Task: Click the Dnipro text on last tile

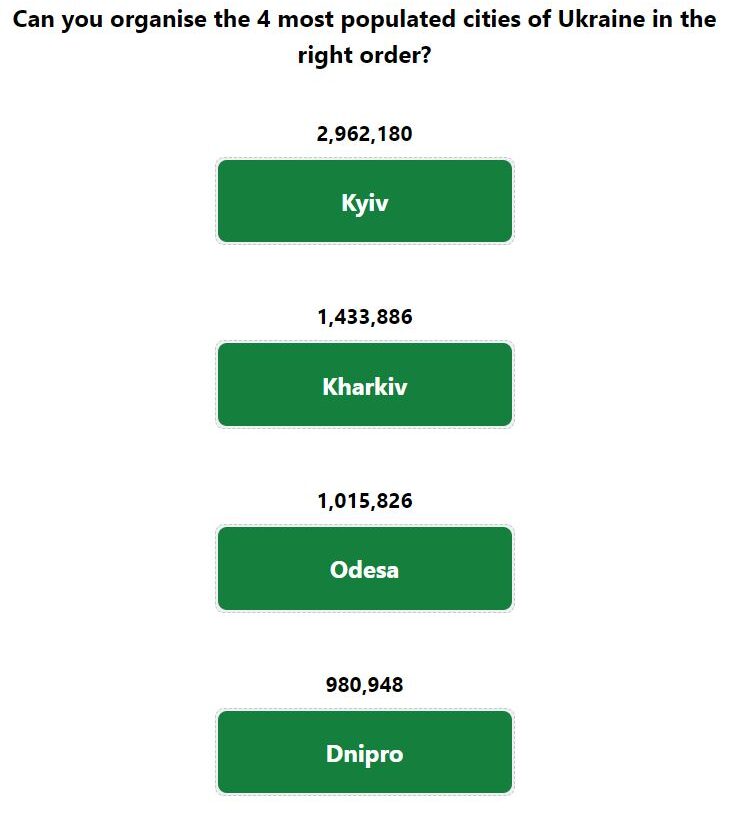Action: [x=364, y=754]
